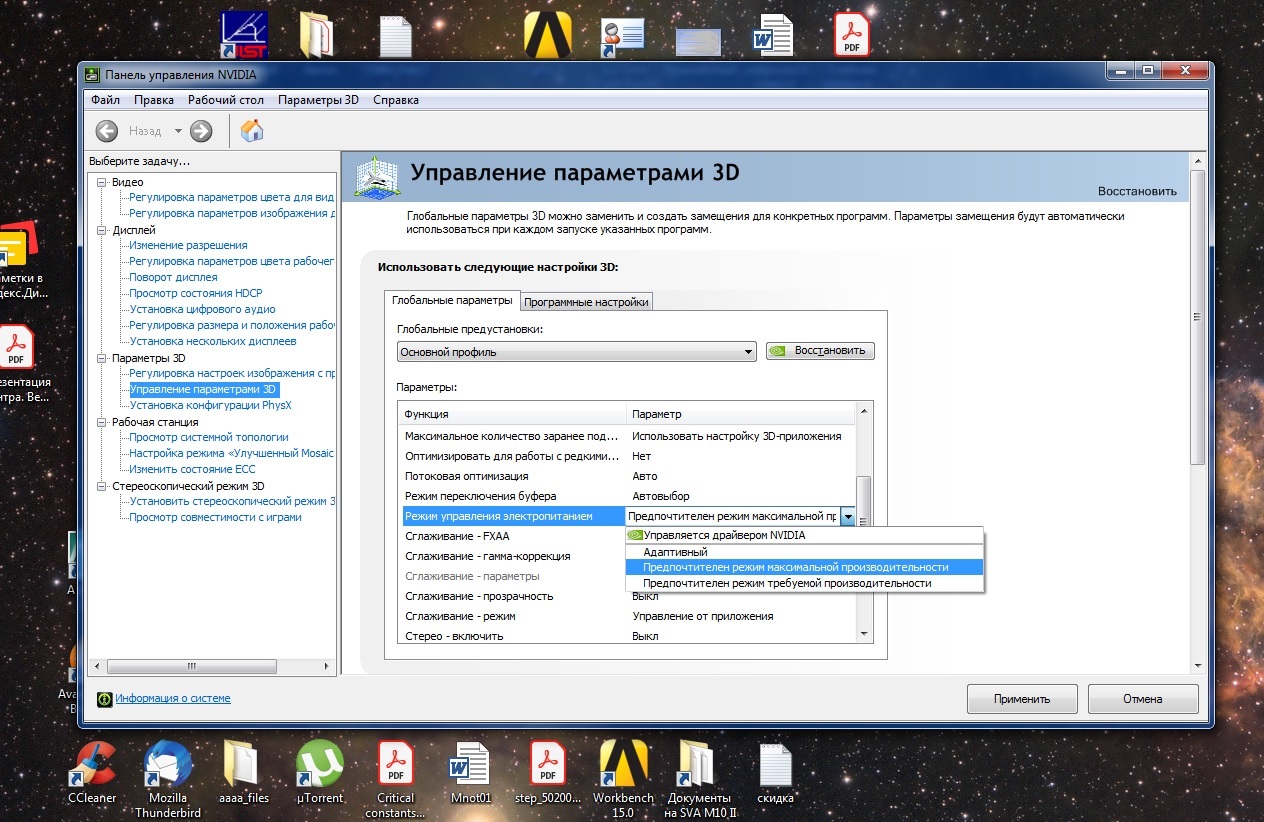Open Просмотр совместимости с играми
Image resolution: width=1264 pixels, height=822 pixels.
215,517
